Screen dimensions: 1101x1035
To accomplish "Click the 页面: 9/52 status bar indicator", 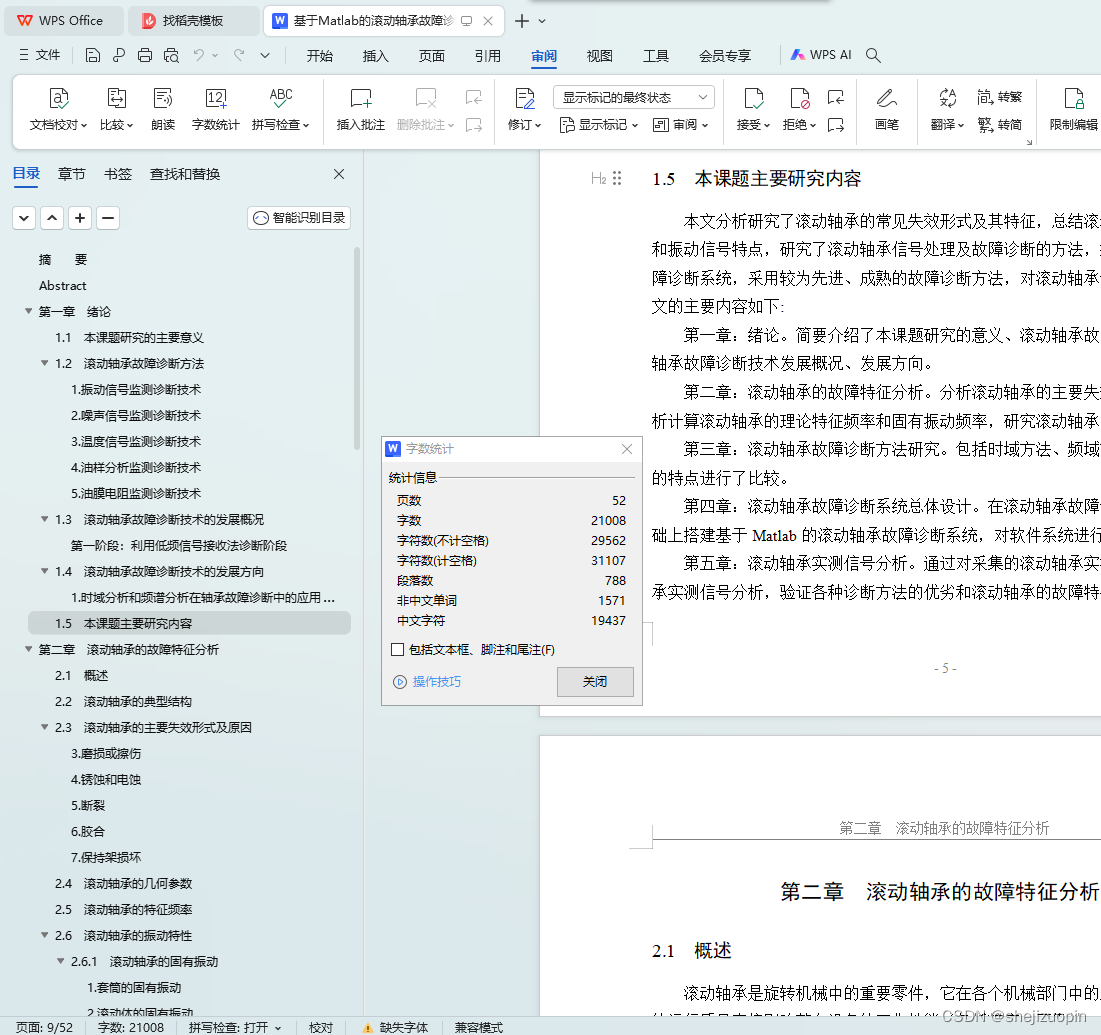I will tap(44, 1027).
